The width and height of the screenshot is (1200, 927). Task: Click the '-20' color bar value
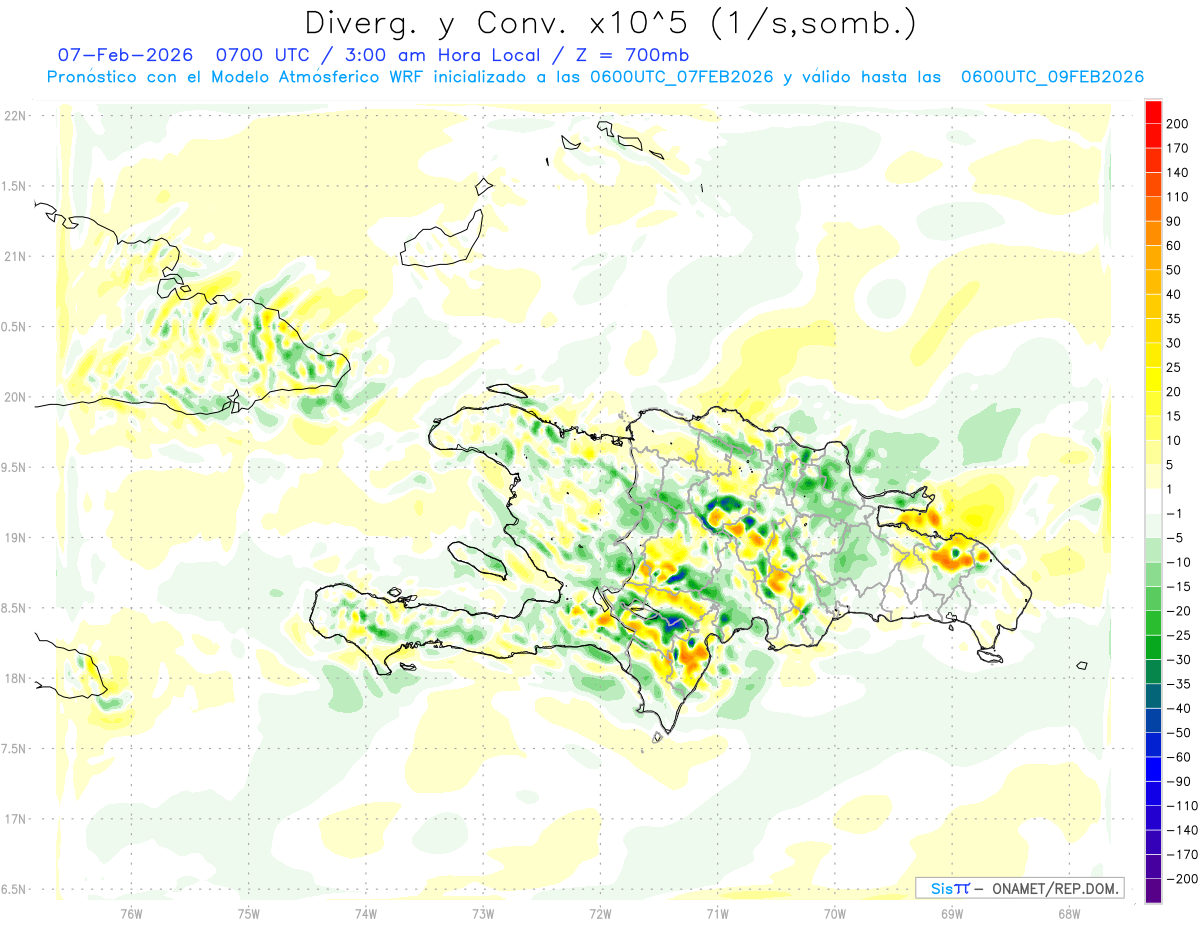click(x=1177, y=612)
